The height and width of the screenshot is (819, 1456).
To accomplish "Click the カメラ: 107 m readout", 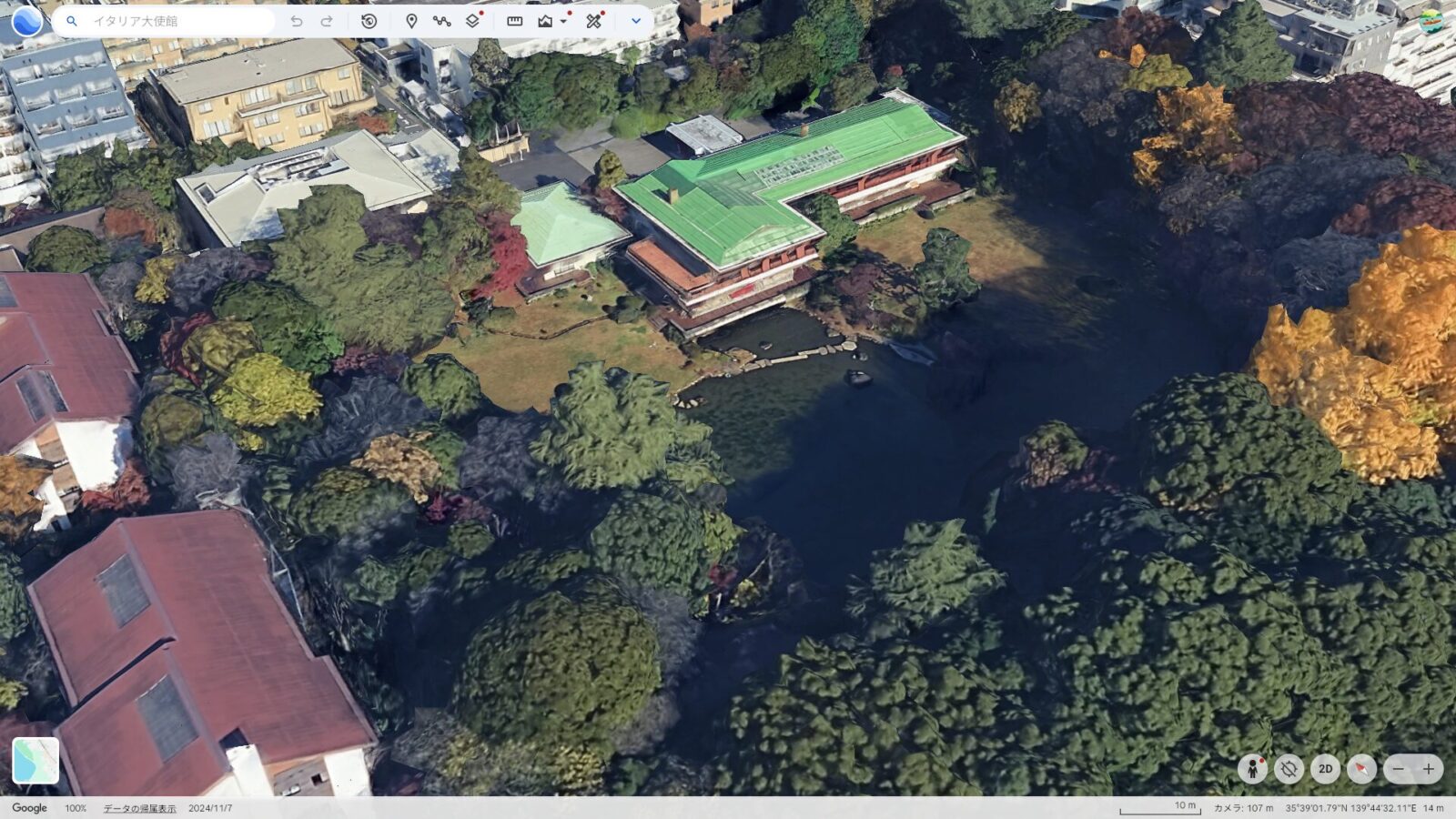I will (1244, 808).
